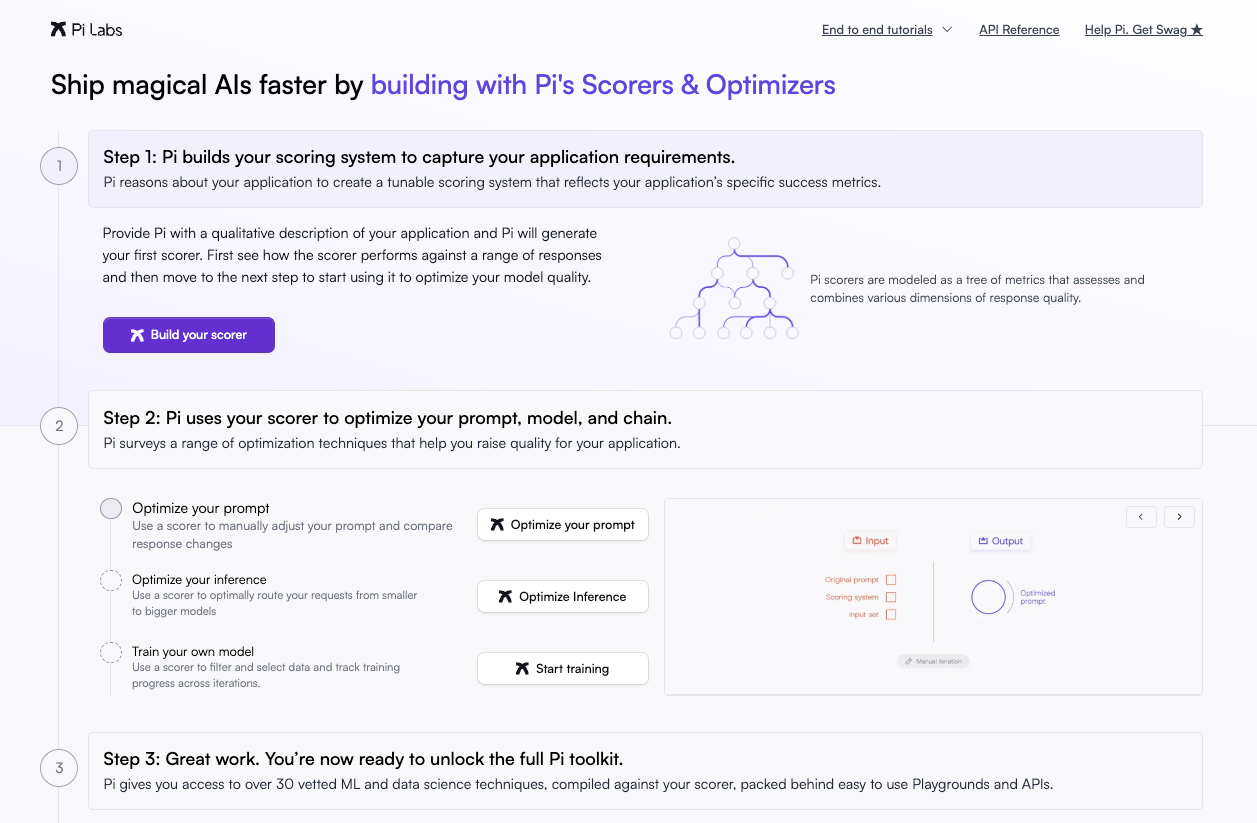The image size is (1257, 823).
Task: Click the Output label icon in diagram
Action: click(x=983, y=541)
